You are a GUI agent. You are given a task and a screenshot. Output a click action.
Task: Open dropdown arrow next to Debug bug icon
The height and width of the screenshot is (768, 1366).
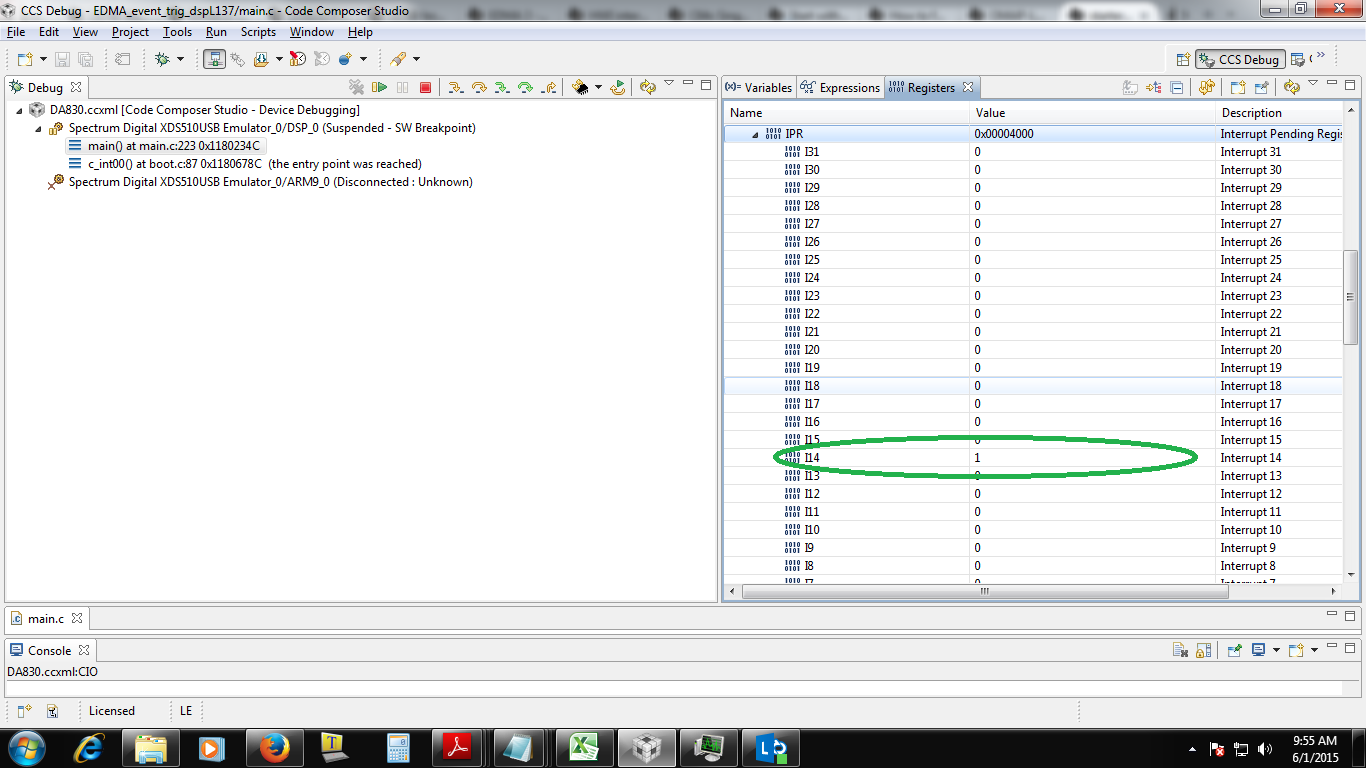[180, 59]
